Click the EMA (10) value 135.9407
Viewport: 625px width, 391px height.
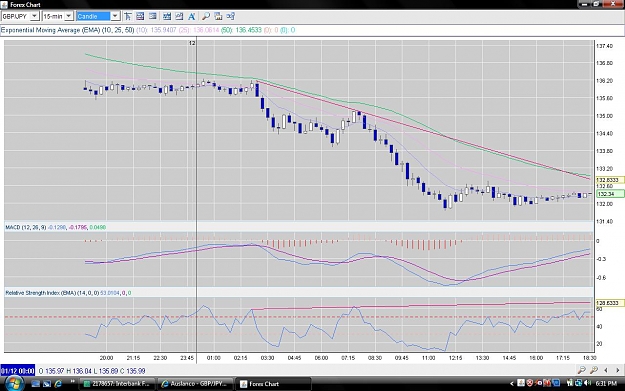click(x=163, y=30)
